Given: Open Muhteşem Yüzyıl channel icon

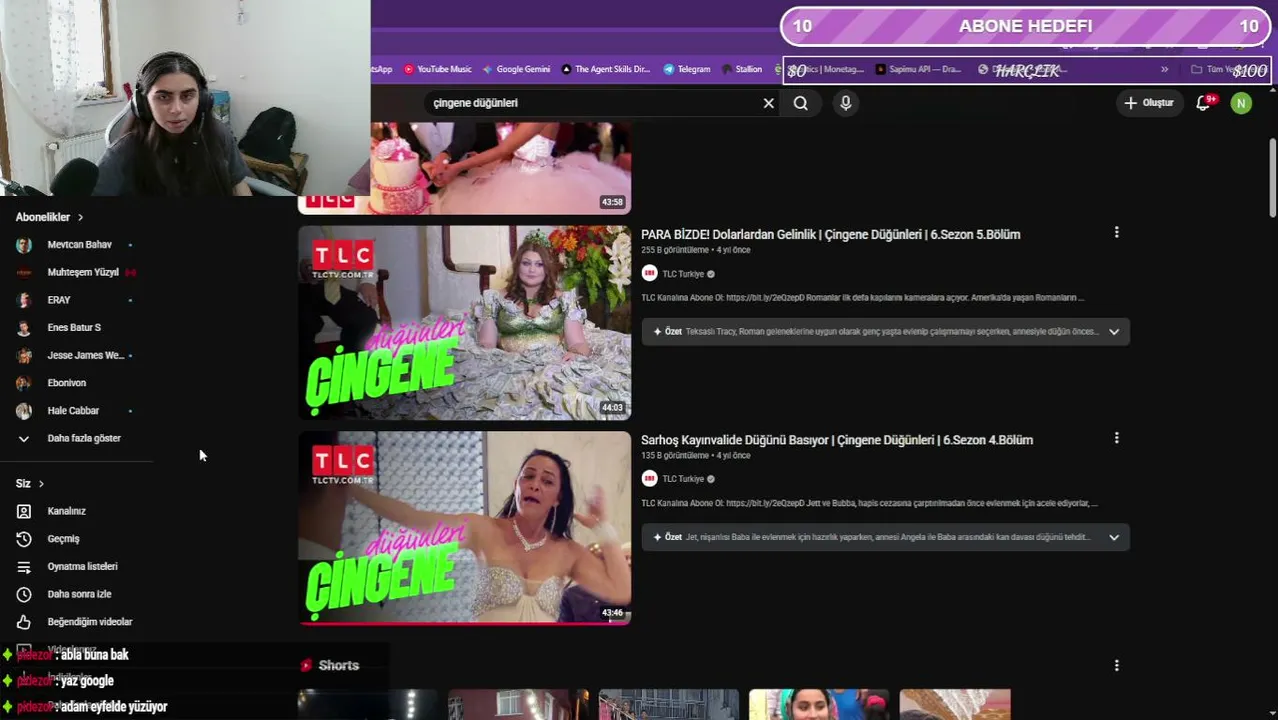Looking at the screenshot, I should pyautogui.click(x=24, y=272).
